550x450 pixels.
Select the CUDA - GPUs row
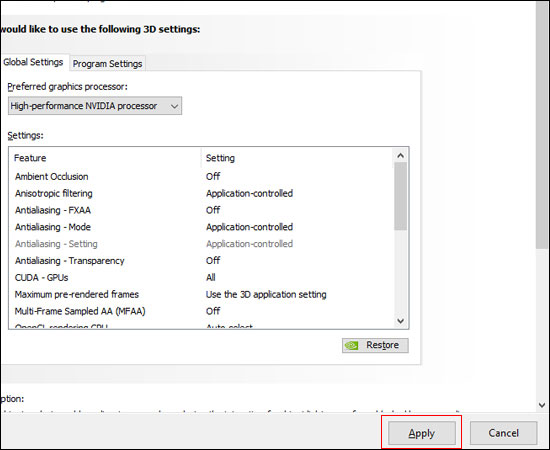202,277
